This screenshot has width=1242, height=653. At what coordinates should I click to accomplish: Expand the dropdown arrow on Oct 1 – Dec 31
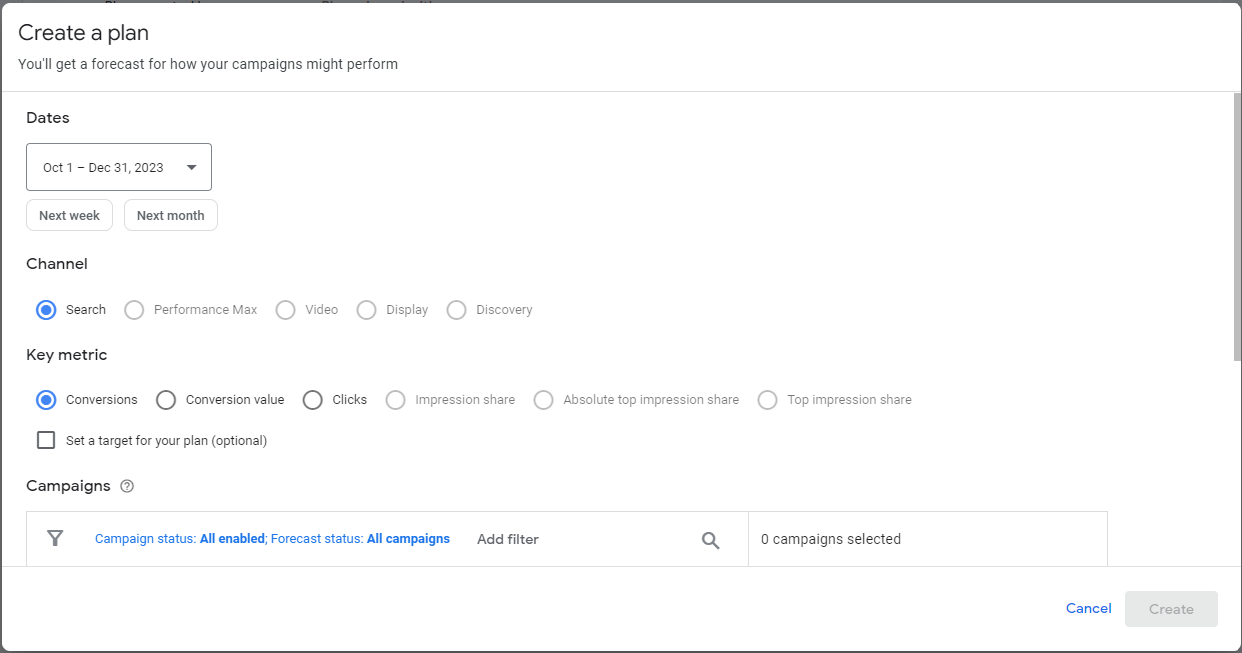point(190,167)
